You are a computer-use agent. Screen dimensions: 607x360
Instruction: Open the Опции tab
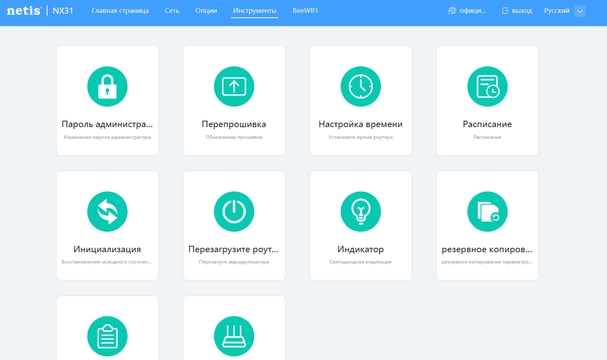(x=206, y=11)
